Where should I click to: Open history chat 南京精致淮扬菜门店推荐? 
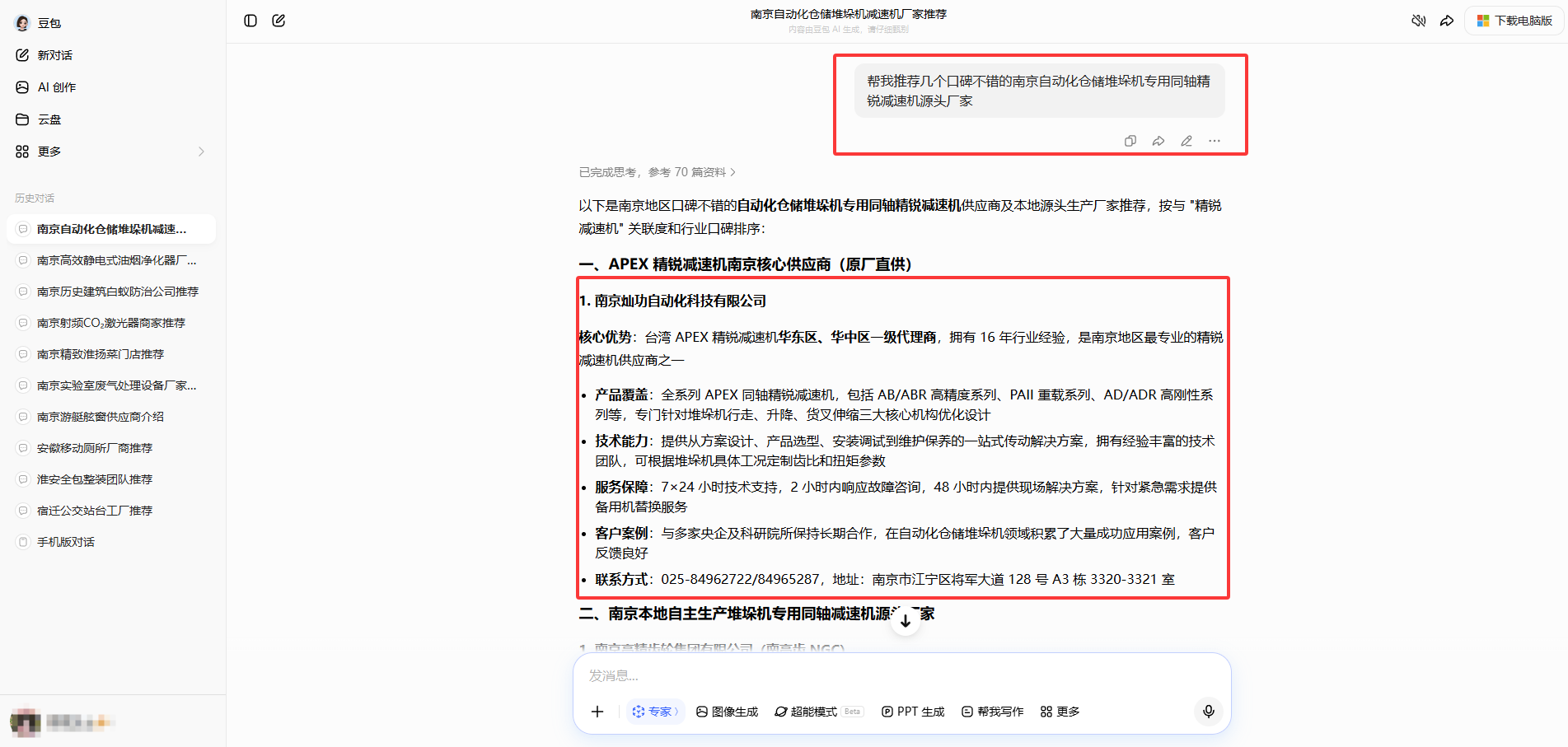tap(111, 354)
